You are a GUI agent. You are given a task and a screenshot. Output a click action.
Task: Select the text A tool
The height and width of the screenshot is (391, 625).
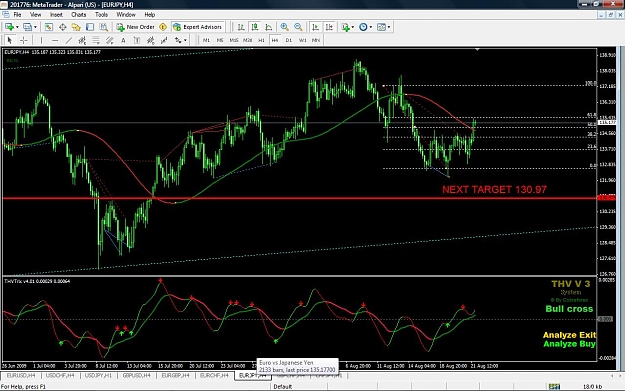[123, 40]
